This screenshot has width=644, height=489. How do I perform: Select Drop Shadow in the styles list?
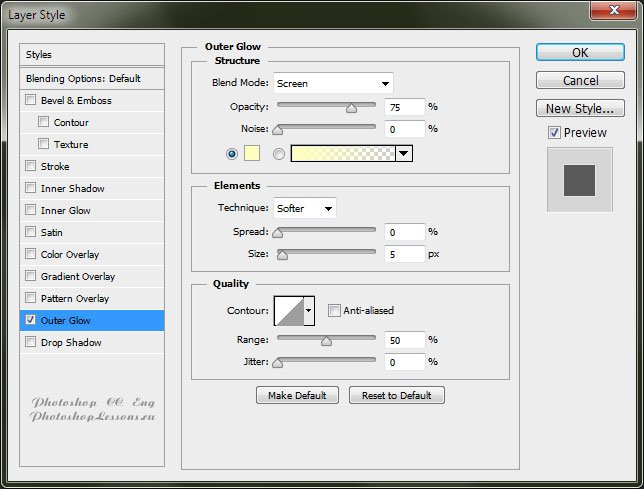[71, 342]
